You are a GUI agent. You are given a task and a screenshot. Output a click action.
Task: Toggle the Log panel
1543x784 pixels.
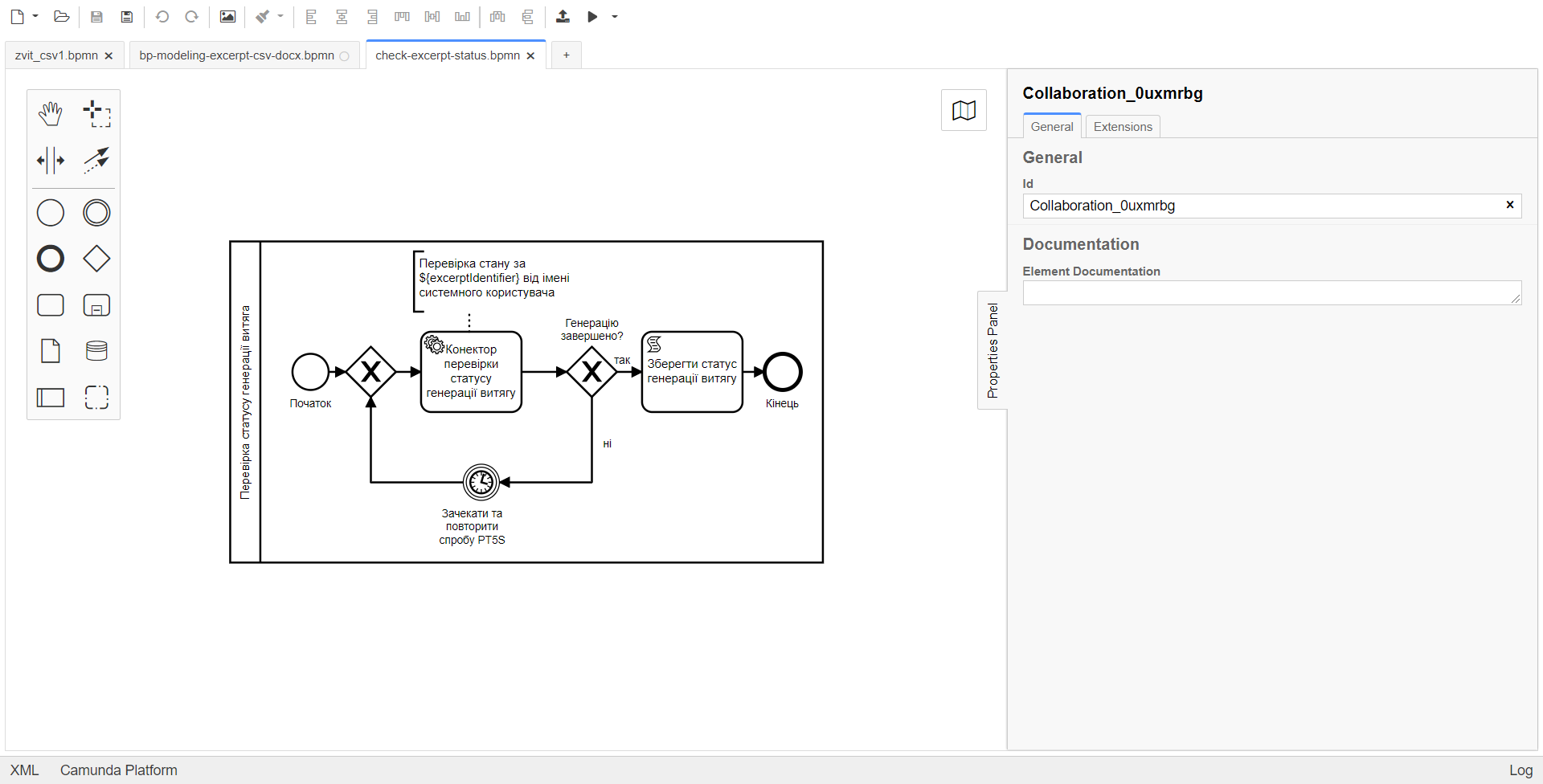click(x=1520, y=770)
